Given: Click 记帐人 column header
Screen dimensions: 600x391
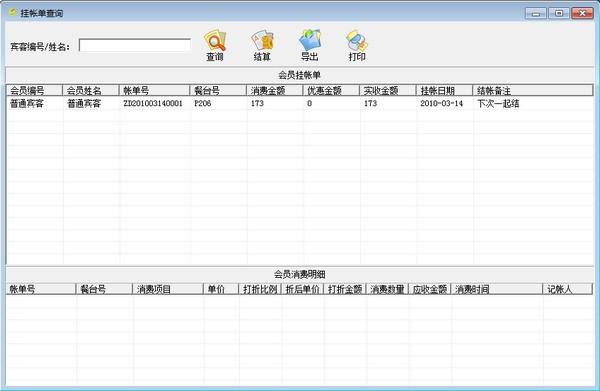Looking at the screenshot, I should coord(567,289).
